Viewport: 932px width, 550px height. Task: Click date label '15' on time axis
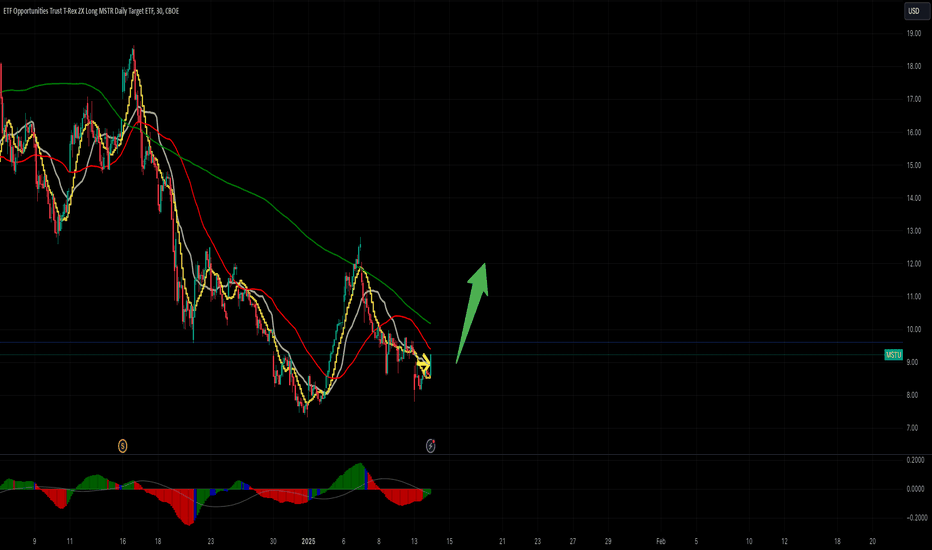(449, 541)
